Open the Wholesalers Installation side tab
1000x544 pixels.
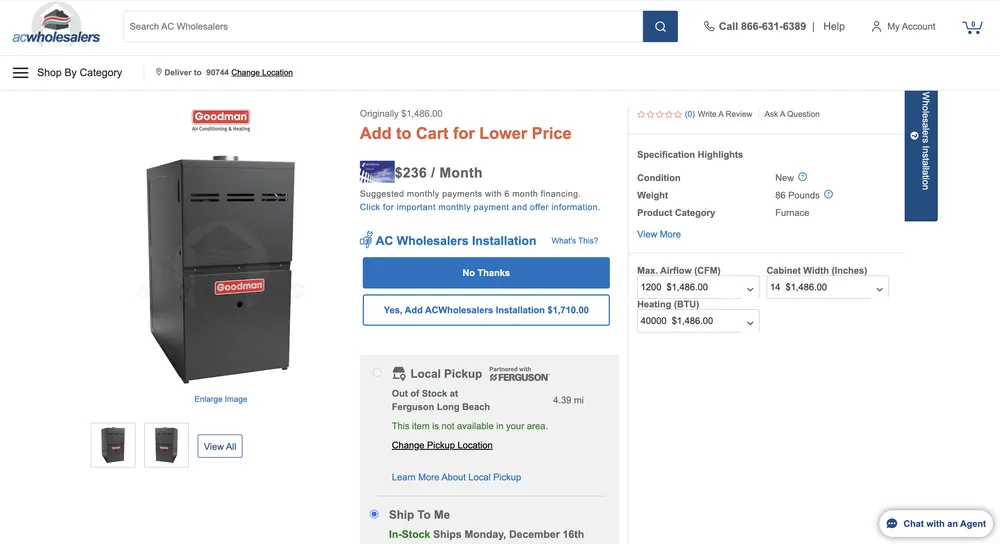[921, 155]
